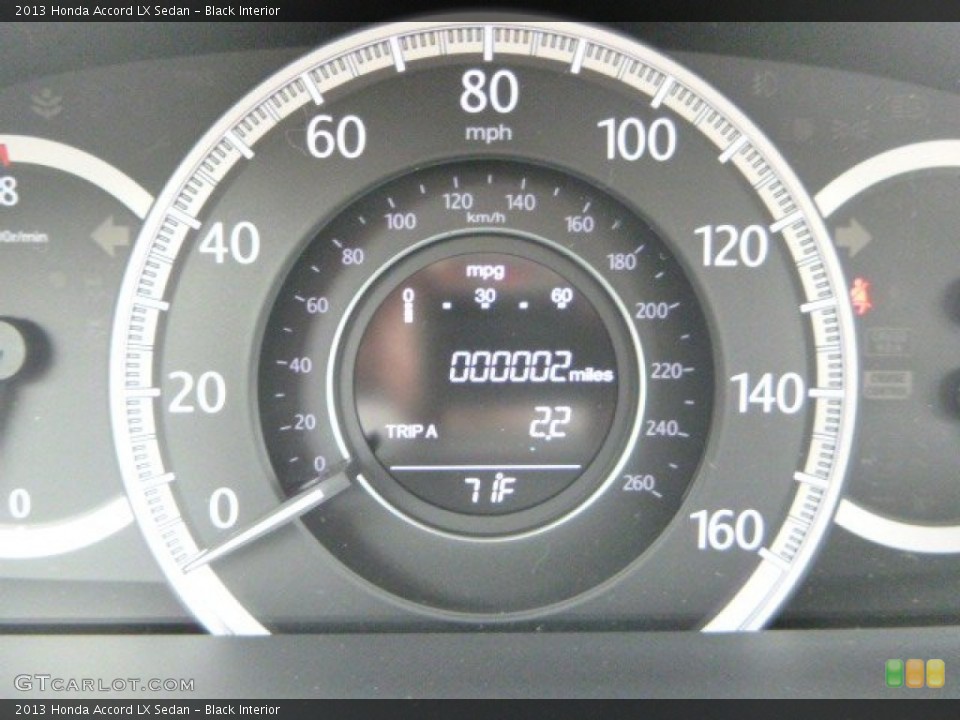The image size is (960, 720).
Task: Click the large 20 on the mph scale
Action: click(x=197, y=392)
